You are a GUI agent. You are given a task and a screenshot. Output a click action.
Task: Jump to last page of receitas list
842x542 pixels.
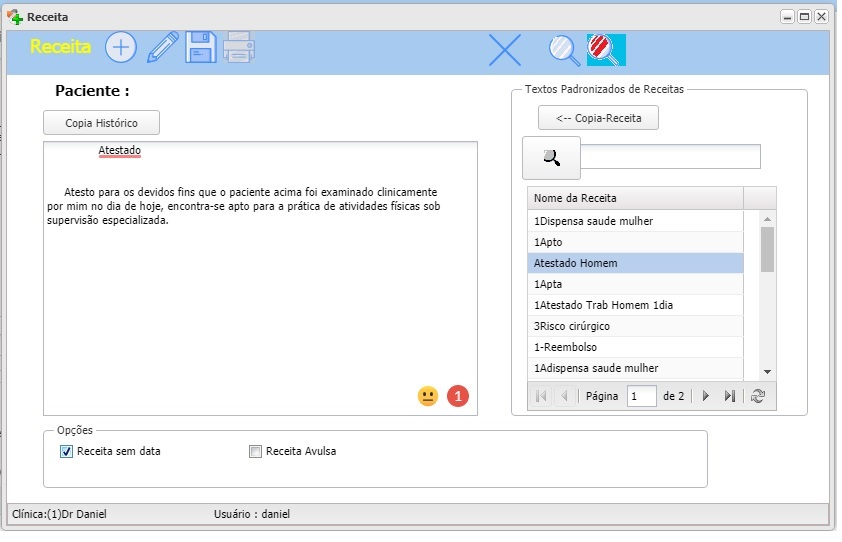click(x=730, y=396)
